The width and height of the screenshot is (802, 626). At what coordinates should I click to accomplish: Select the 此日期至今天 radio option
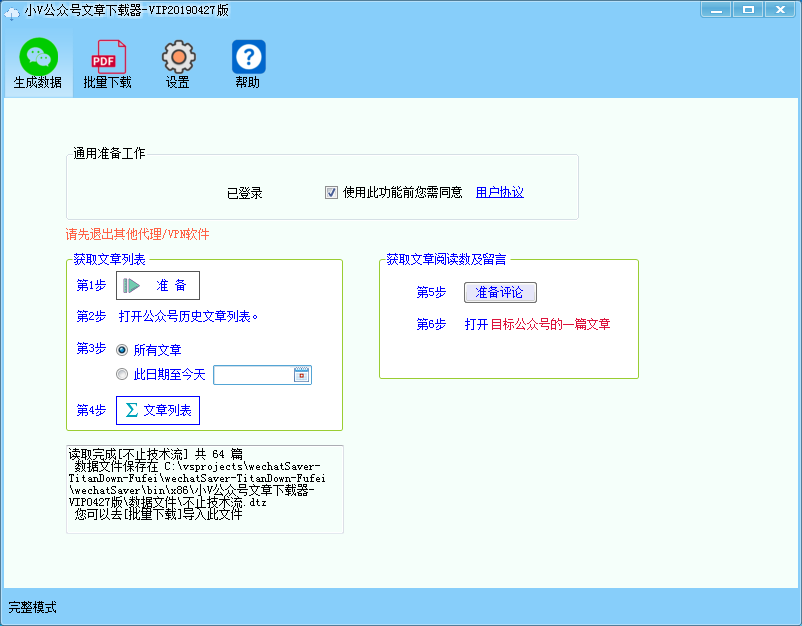(x=122, y=374)
